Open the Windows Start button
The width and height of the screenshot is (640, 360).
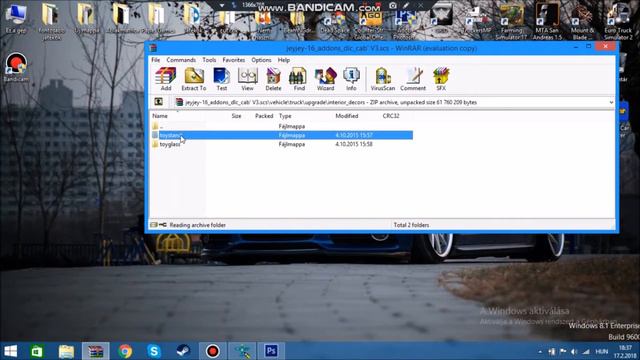tap(11, 351)
